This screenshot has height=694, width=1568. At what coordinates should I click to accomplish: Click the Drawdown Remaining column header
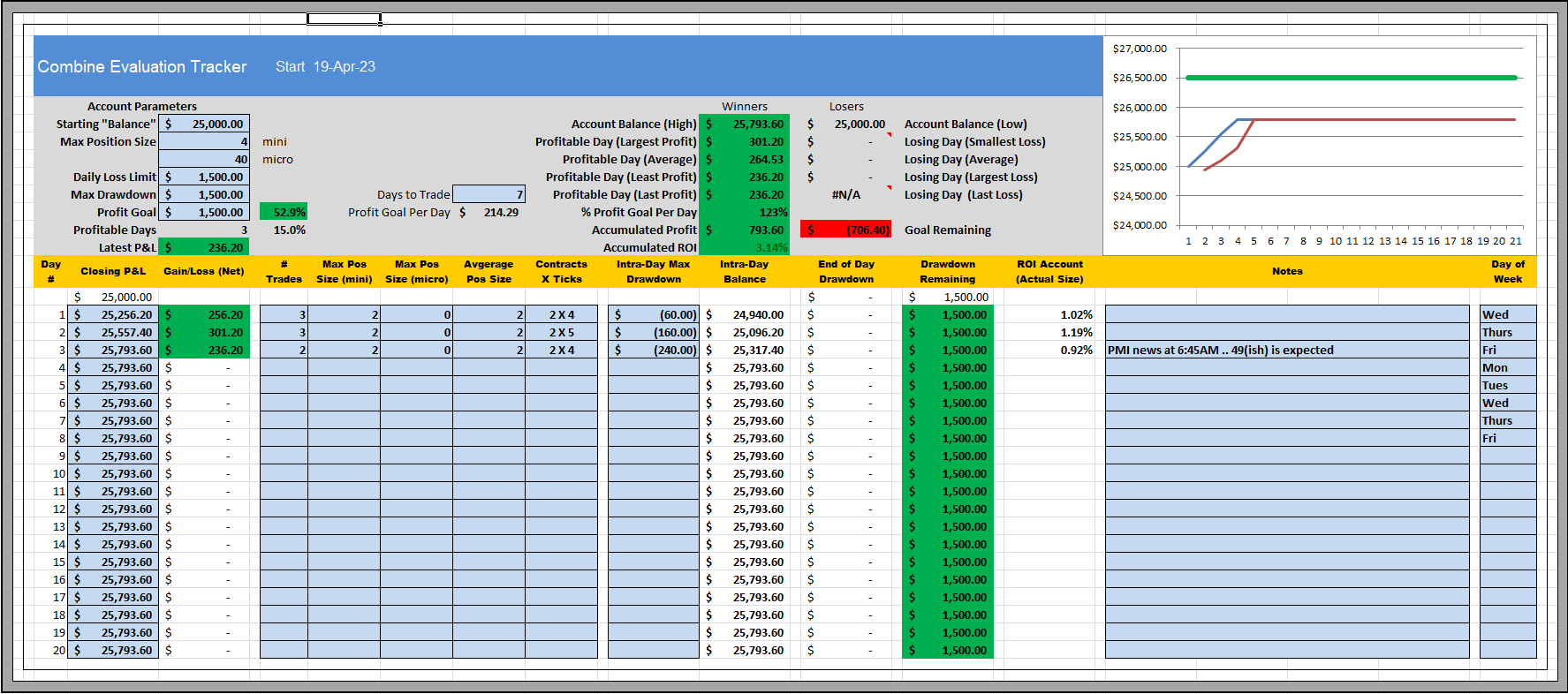point(948,271)
